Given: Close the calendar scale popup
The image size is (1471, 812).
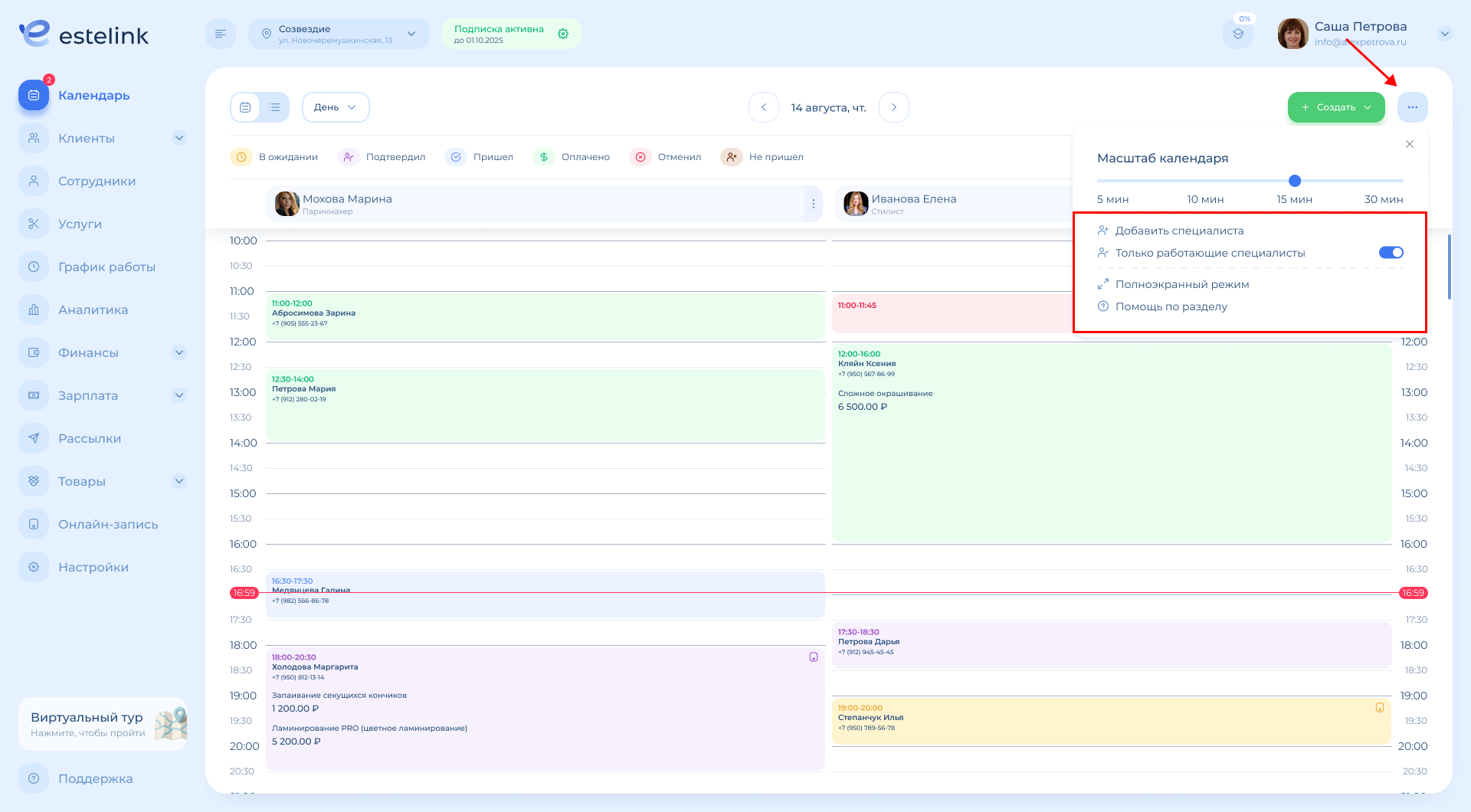Looking at the screenshot, I should tap(1409, 144).
